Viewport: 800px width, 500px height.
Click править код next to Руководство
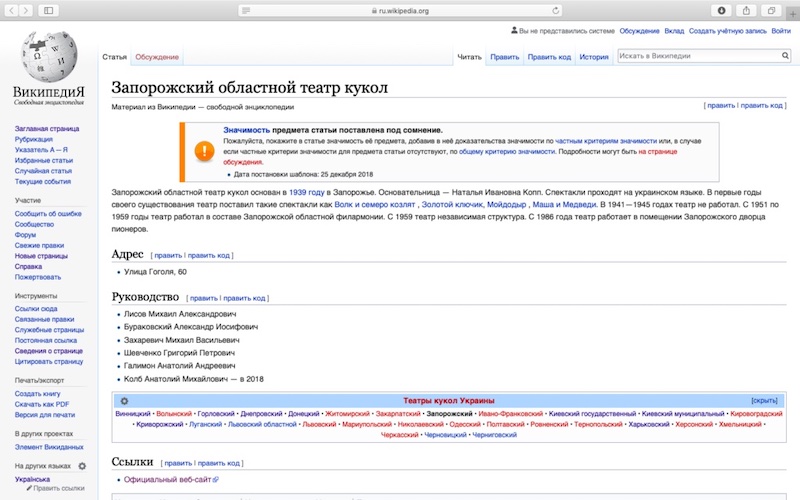pos(244,298)
